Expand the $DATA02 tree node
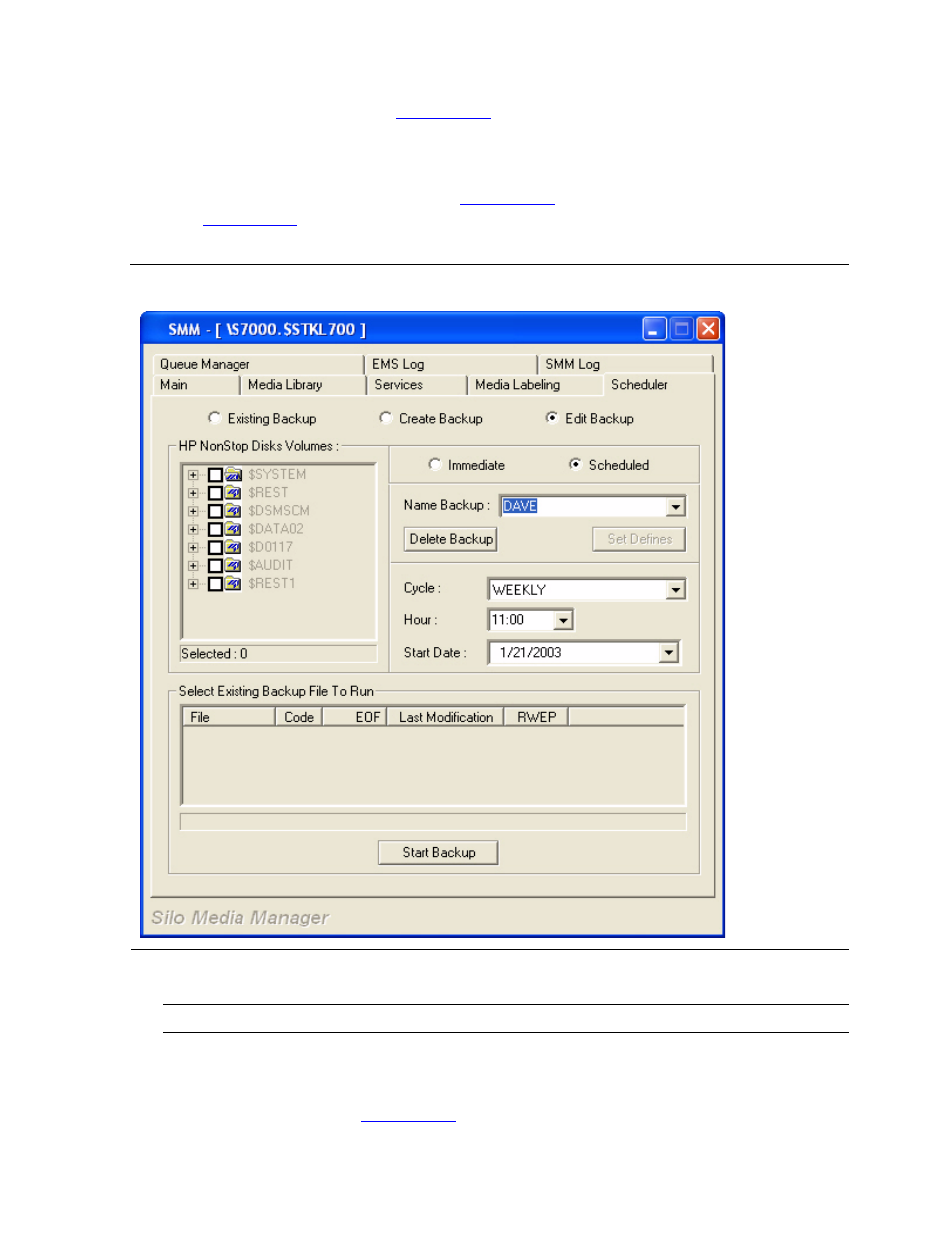The image size is (952, 1233). pyautogui.click(x=193, y=529)
